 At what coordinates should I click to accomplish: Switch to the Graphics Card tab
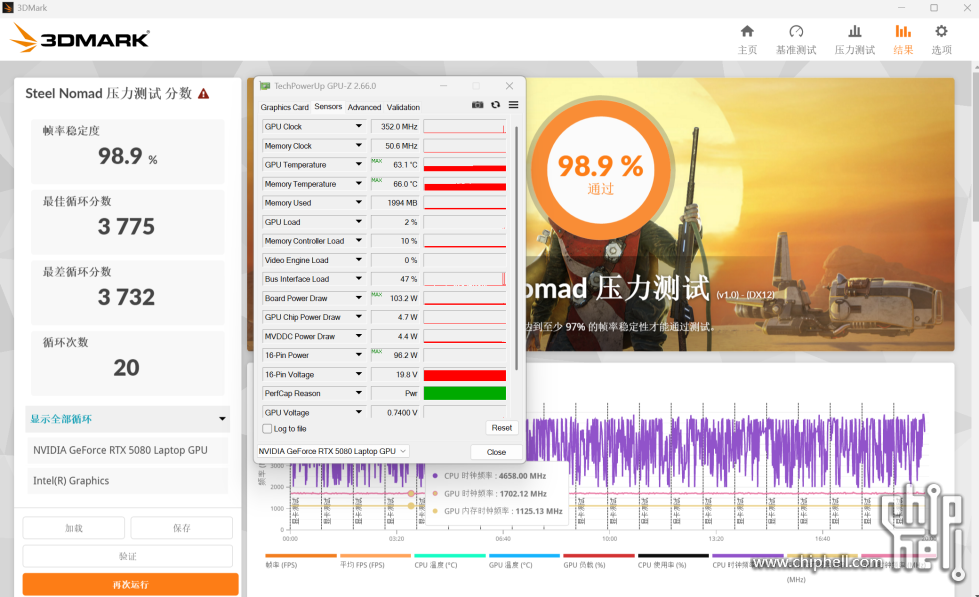[x=284, y=107]
